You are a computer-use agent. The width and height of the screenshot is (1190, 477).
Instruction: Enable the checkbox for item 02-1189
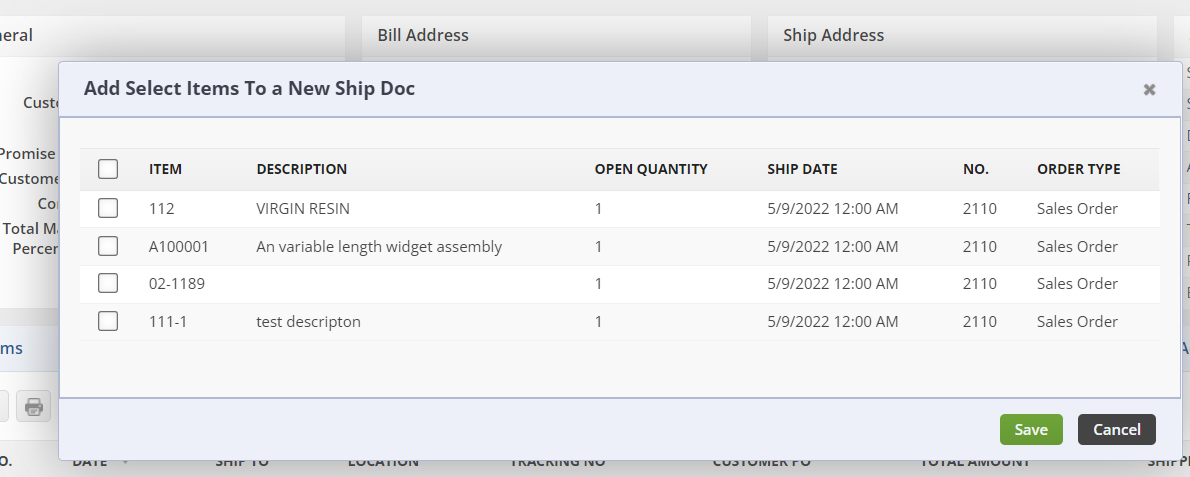pos(108,283)
